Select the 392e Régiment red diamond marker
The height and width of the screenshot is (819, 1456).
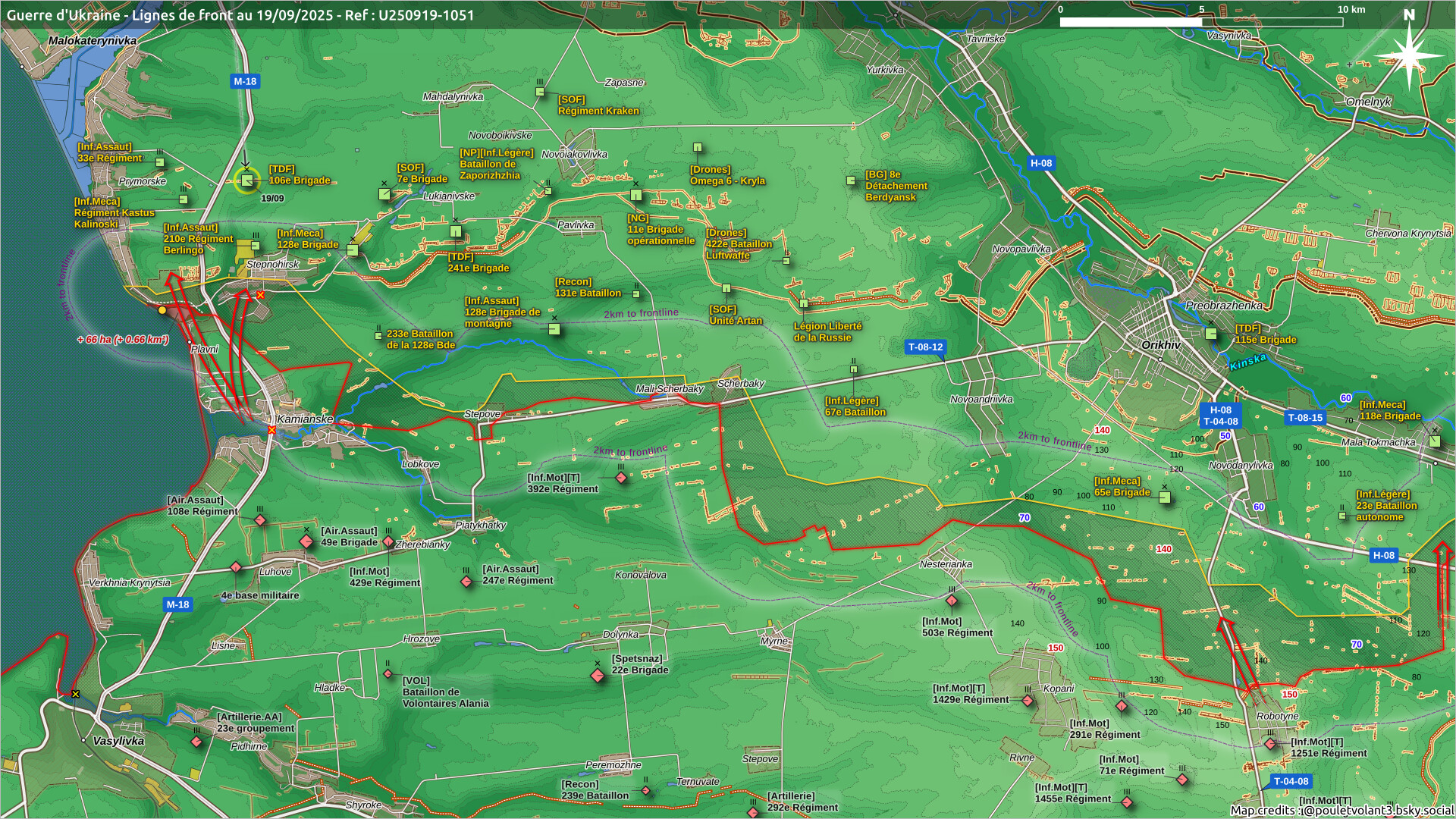click(x=621, y=478)
